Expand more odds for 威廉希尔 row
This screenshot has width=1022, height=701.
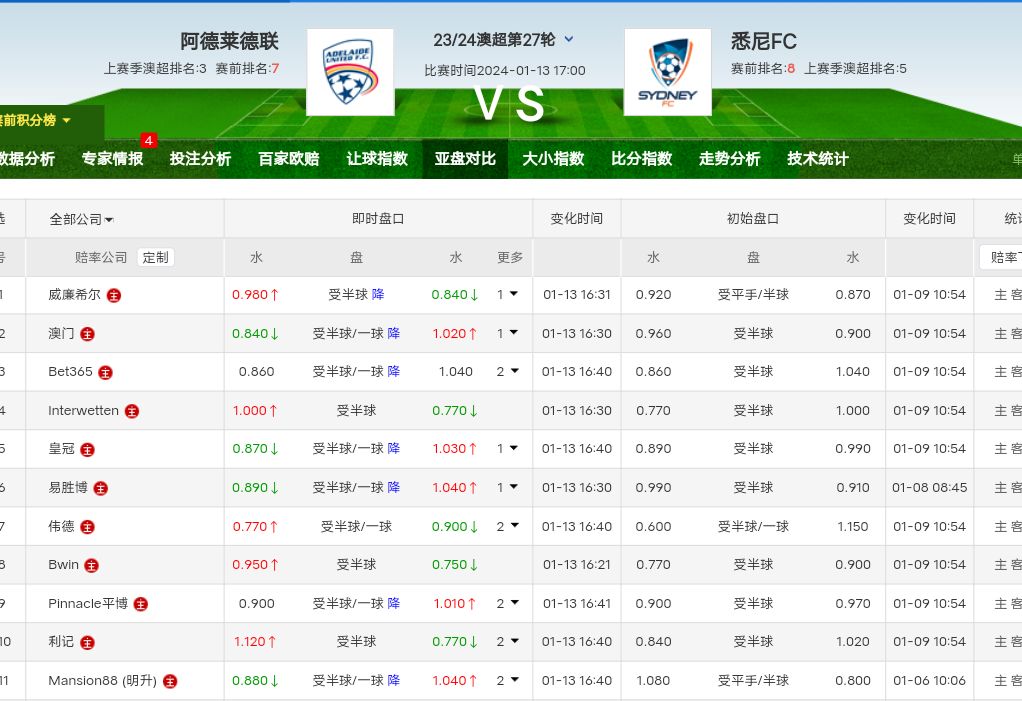509,295
